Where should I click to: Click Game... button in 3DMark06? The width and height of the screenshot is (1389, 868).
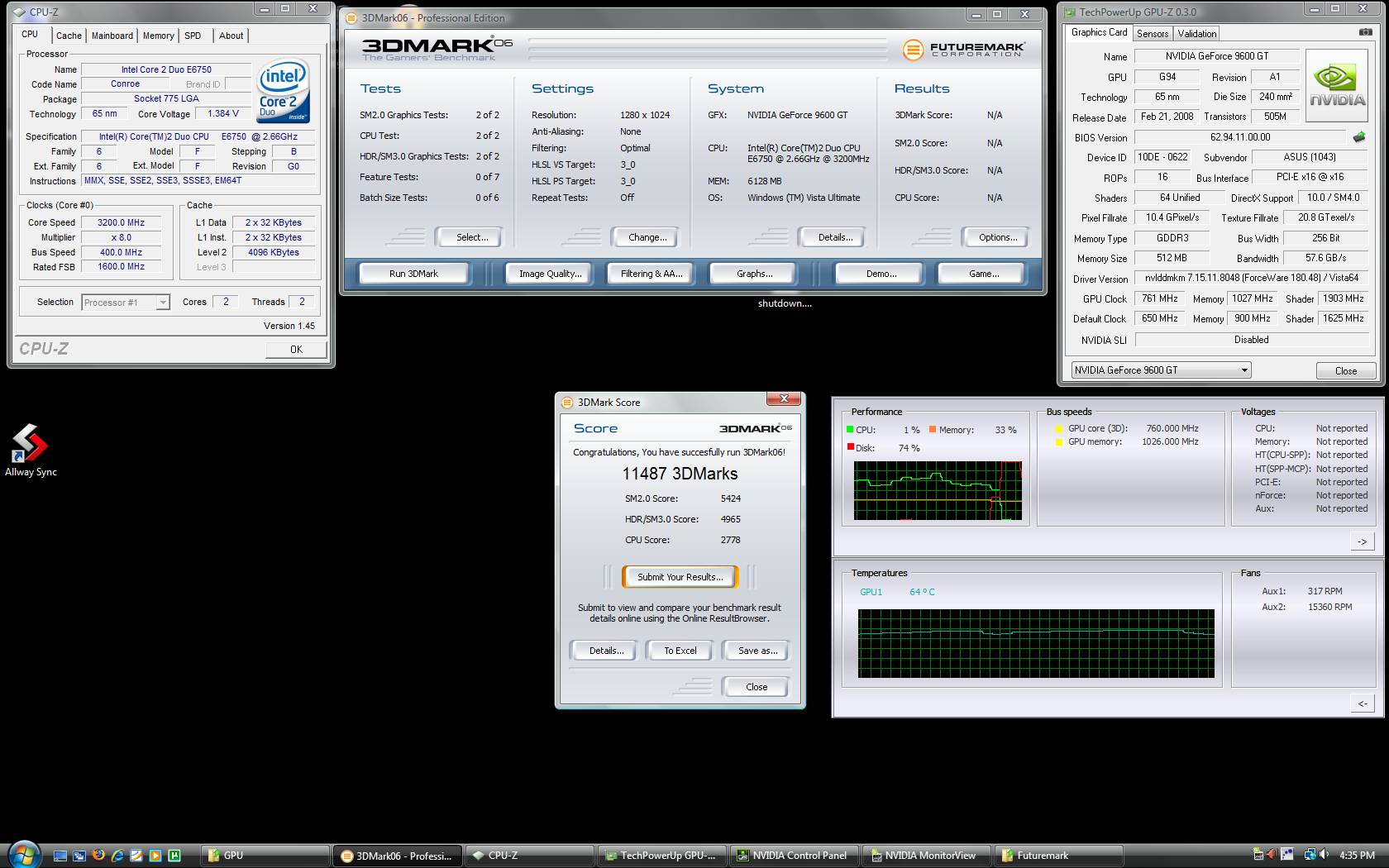(983, 274)
